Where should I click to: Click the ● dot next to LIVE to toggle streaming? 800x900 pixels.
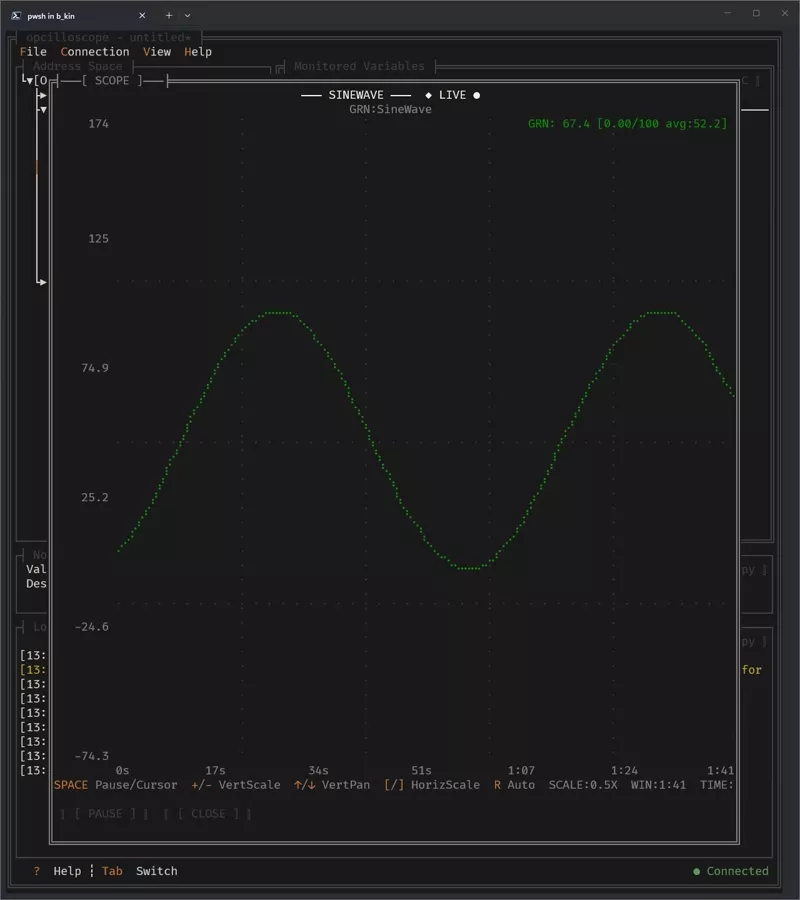point(475,95)
